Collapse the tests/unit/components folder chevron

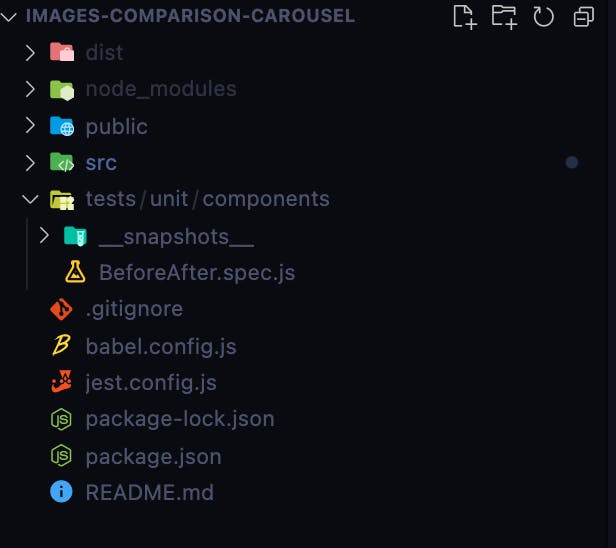(30, 199)
